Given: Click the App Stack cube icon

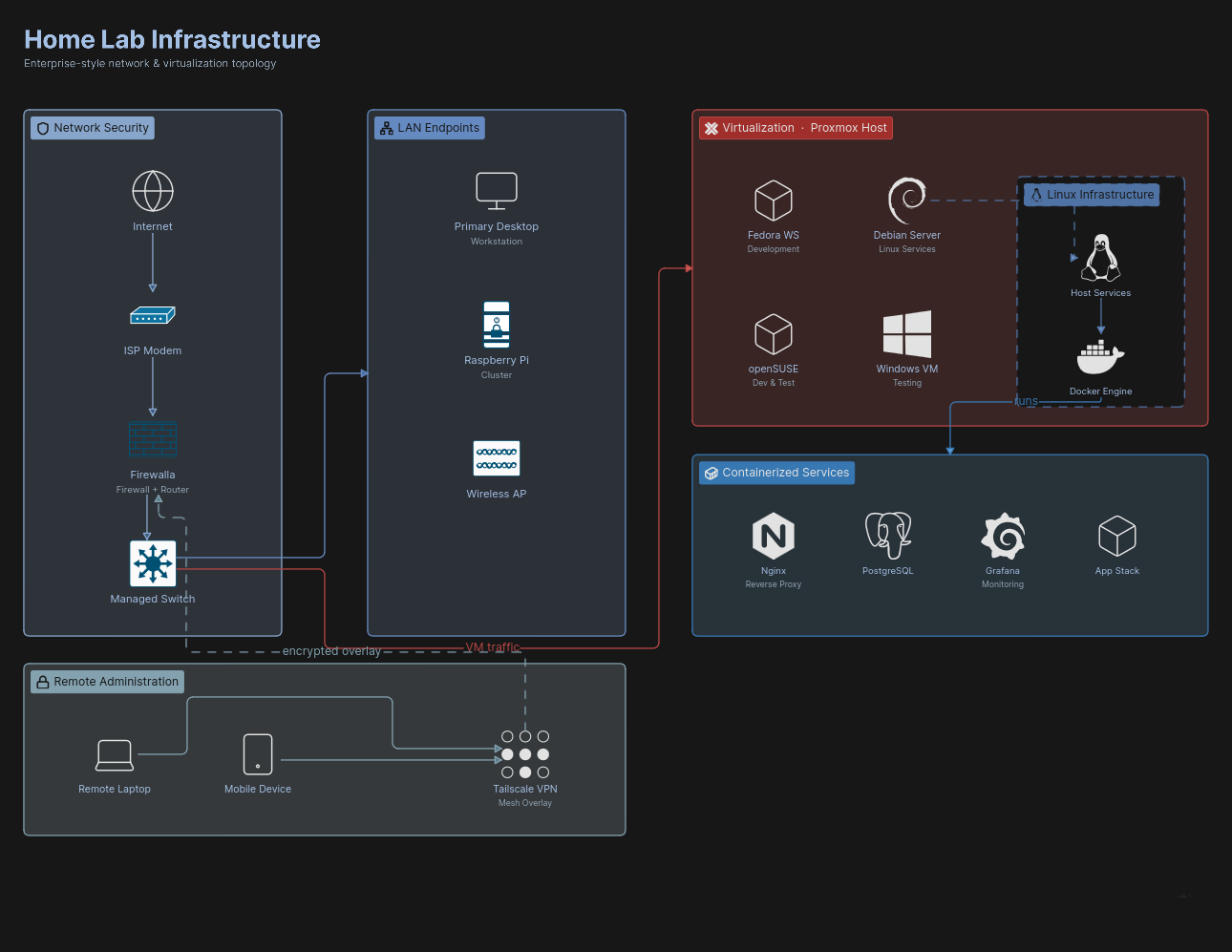Looking at the screenshot, I should (1117, 536).
